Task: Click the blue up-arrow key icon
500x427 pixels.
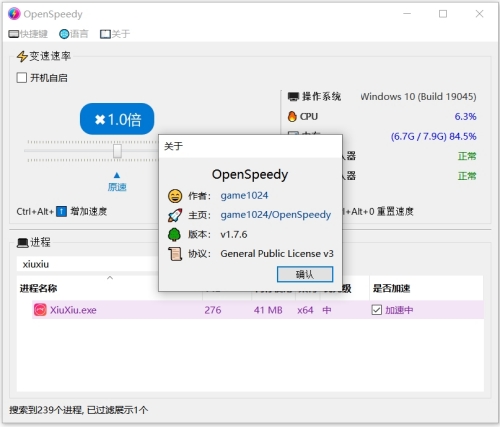Action: click(x=61, y=211)
